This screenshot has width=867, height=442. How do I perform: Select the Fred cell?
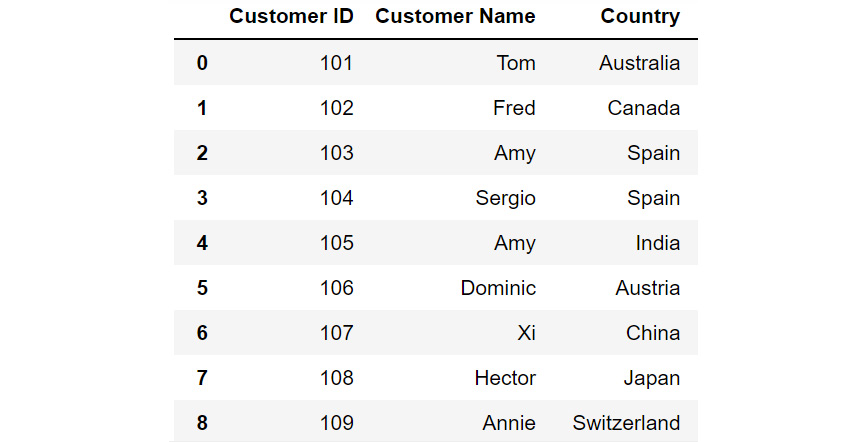[514, 108]
